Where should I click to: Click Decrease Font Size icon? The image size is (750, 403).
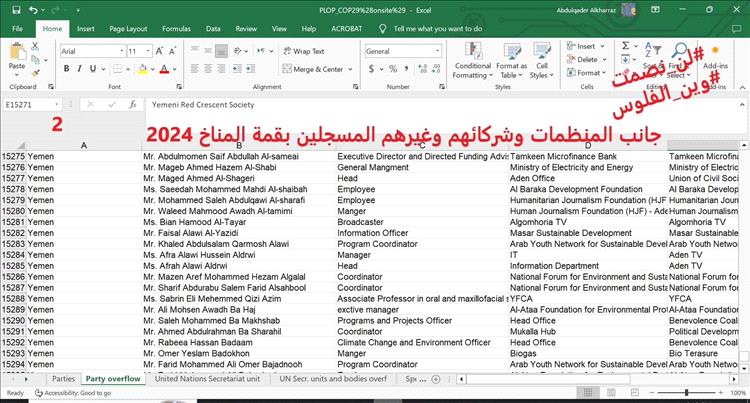click(172, 51)
